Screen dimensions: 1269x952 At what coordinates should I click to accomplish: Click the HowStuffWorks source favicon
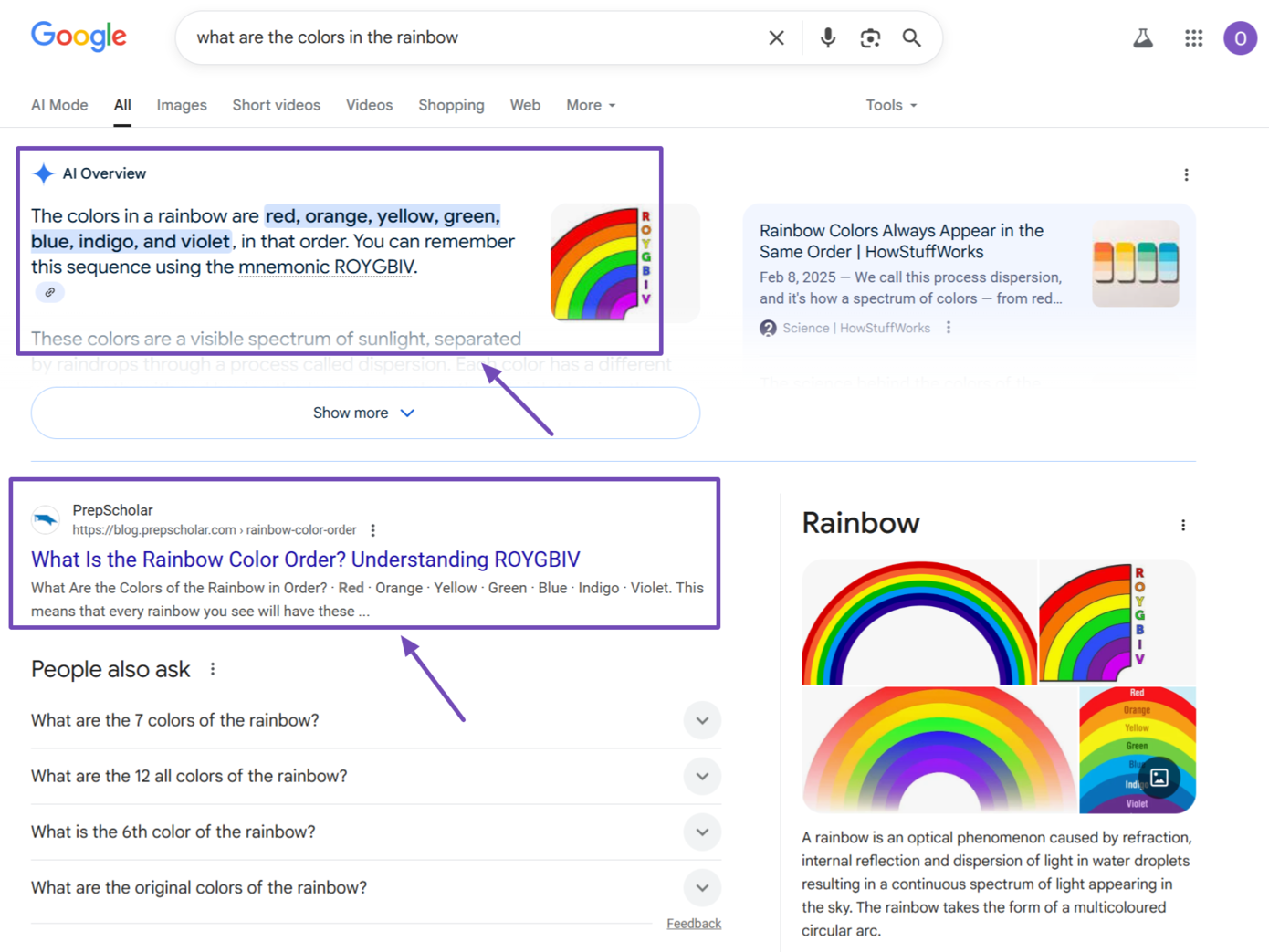[x=768, y=328]
